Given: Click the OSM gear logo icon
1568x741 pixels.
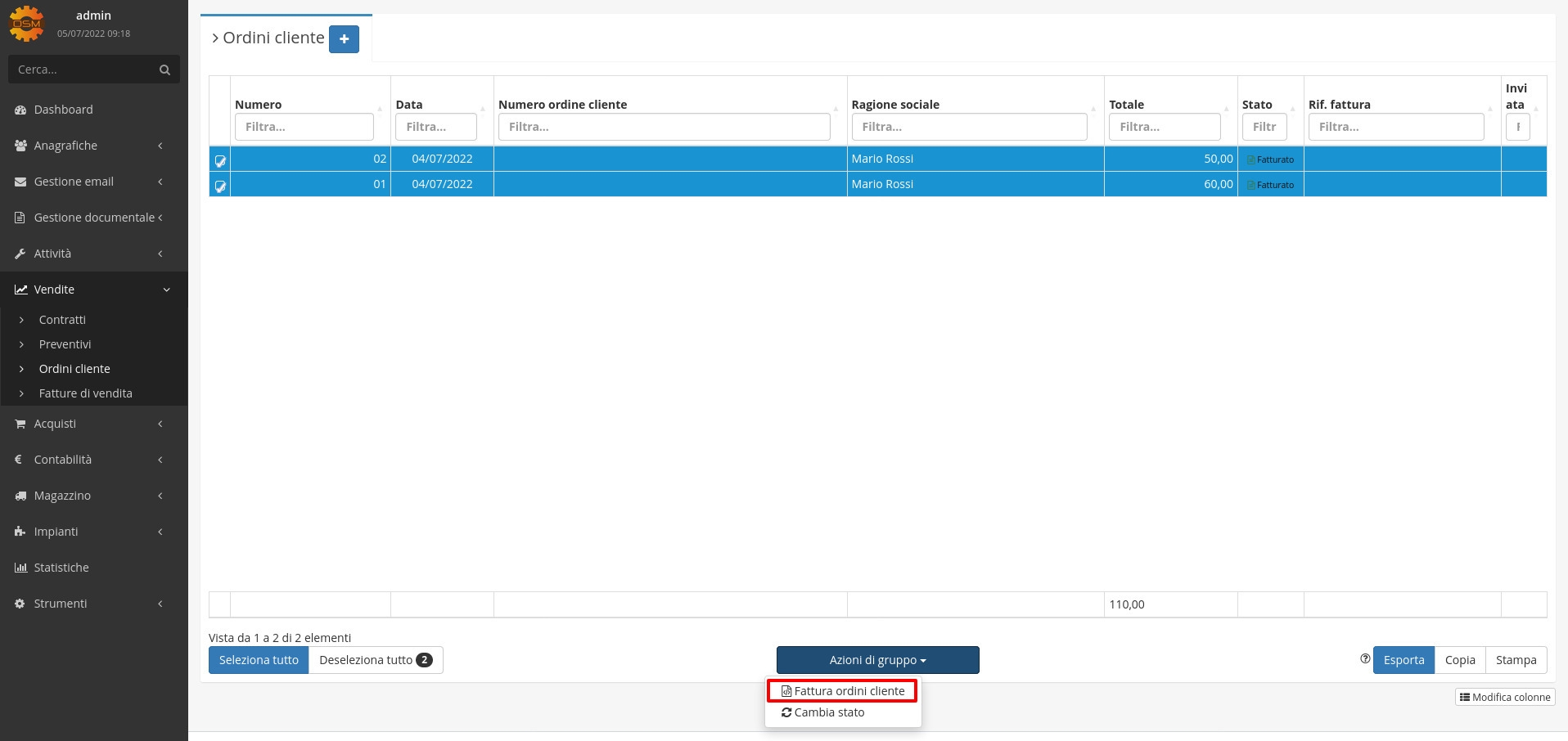Looking at the screenshot, I should click(x=26, y=23).
